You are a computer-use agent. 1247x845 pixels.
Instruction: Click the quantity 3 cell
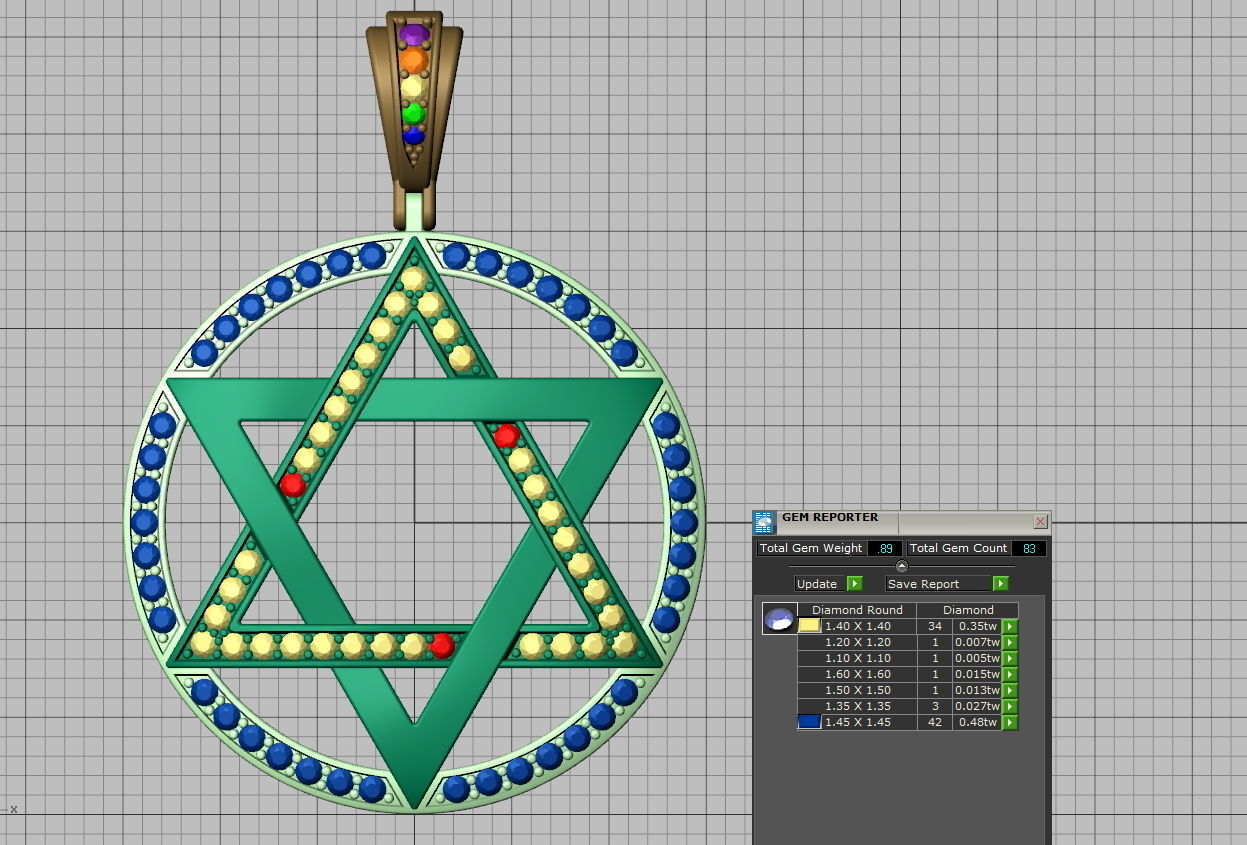[x=935, y=706]
